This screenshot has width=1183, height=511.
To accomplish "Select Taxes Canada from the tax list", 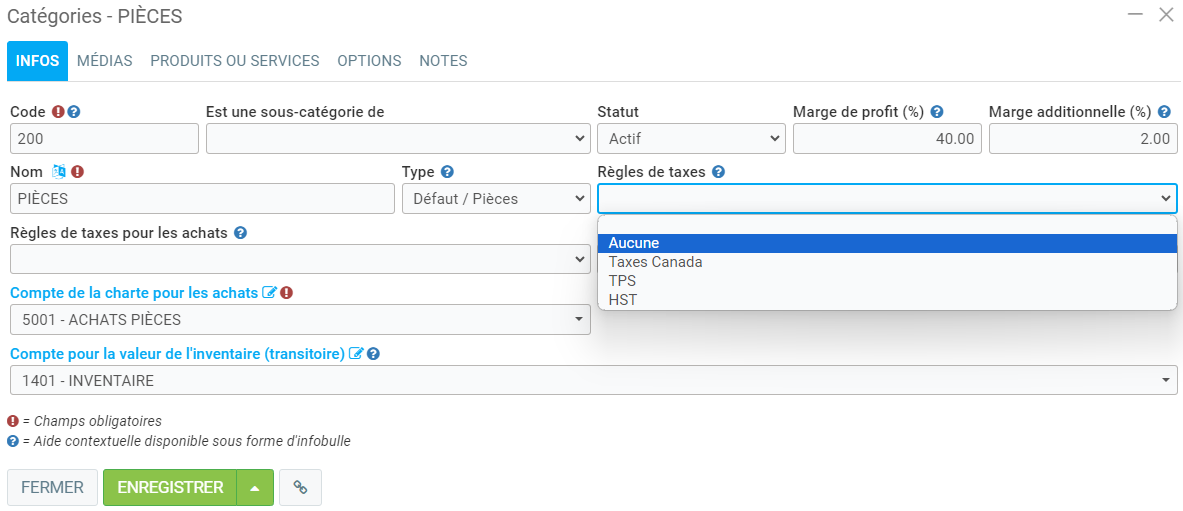I will [x=655, y=262].
